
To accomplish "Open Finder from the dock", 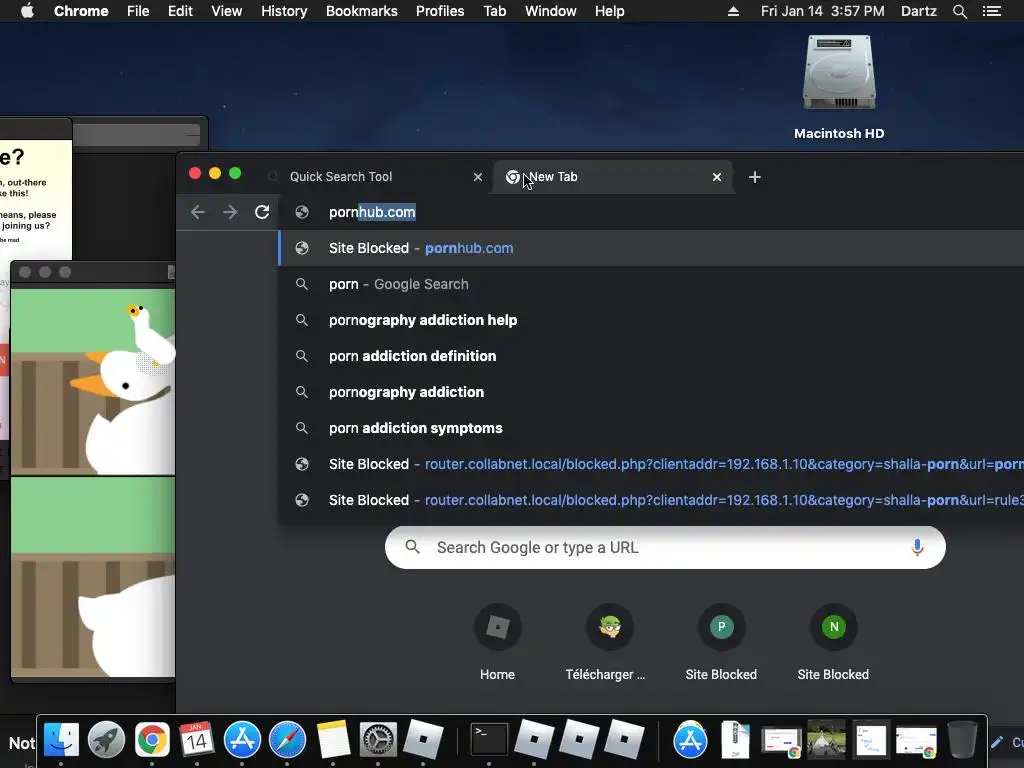I will coord(61,740).
